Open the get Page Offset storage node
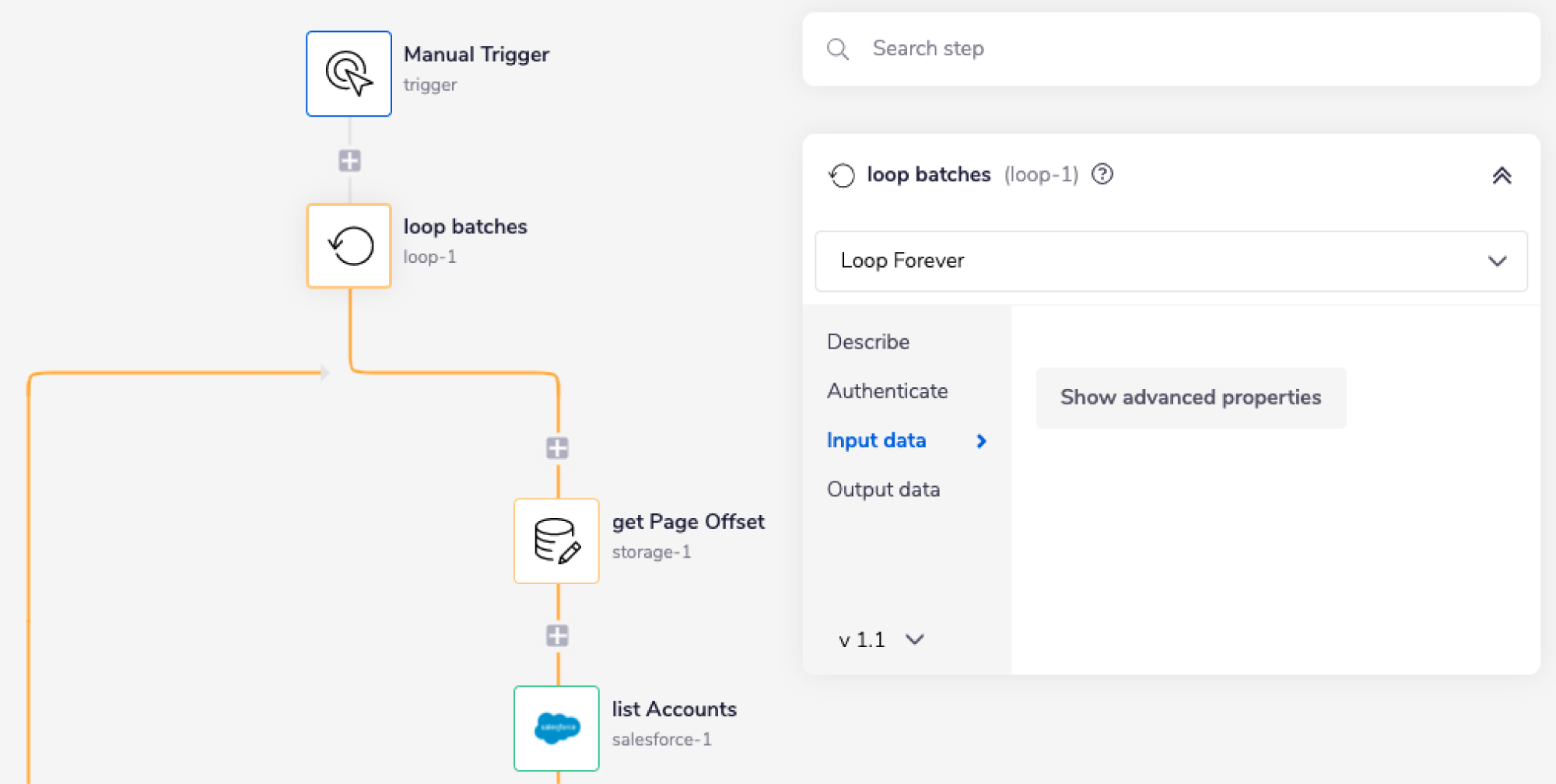The width and height of the screenshot is (1556, 784). [555, 540]
